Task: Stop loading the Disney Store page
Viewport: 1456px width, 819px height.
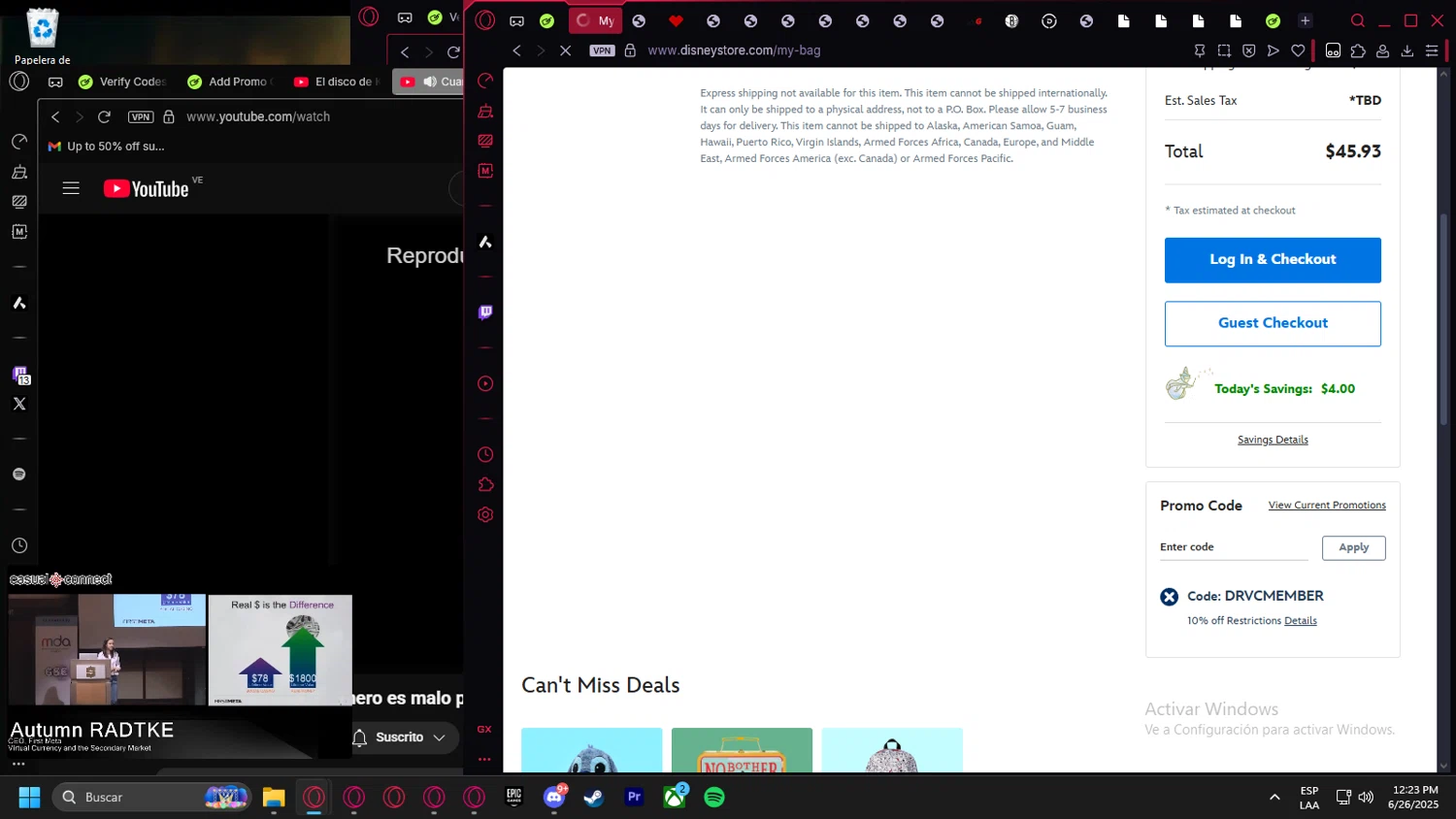Action: pyautogui.click(x=565, y=50)
